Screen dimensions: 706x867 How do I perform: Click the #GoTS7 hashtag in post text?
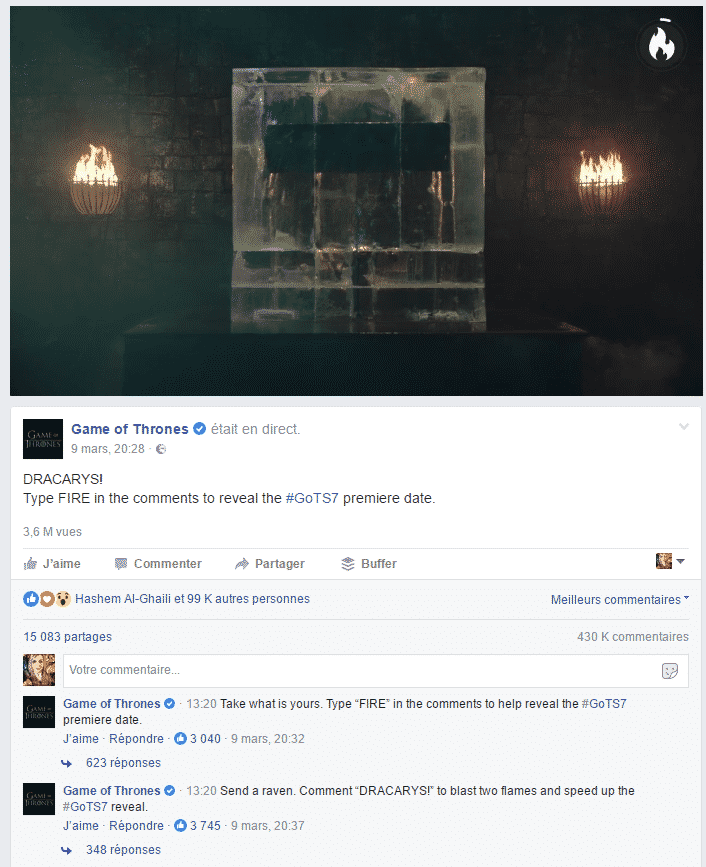click(312, 498)
